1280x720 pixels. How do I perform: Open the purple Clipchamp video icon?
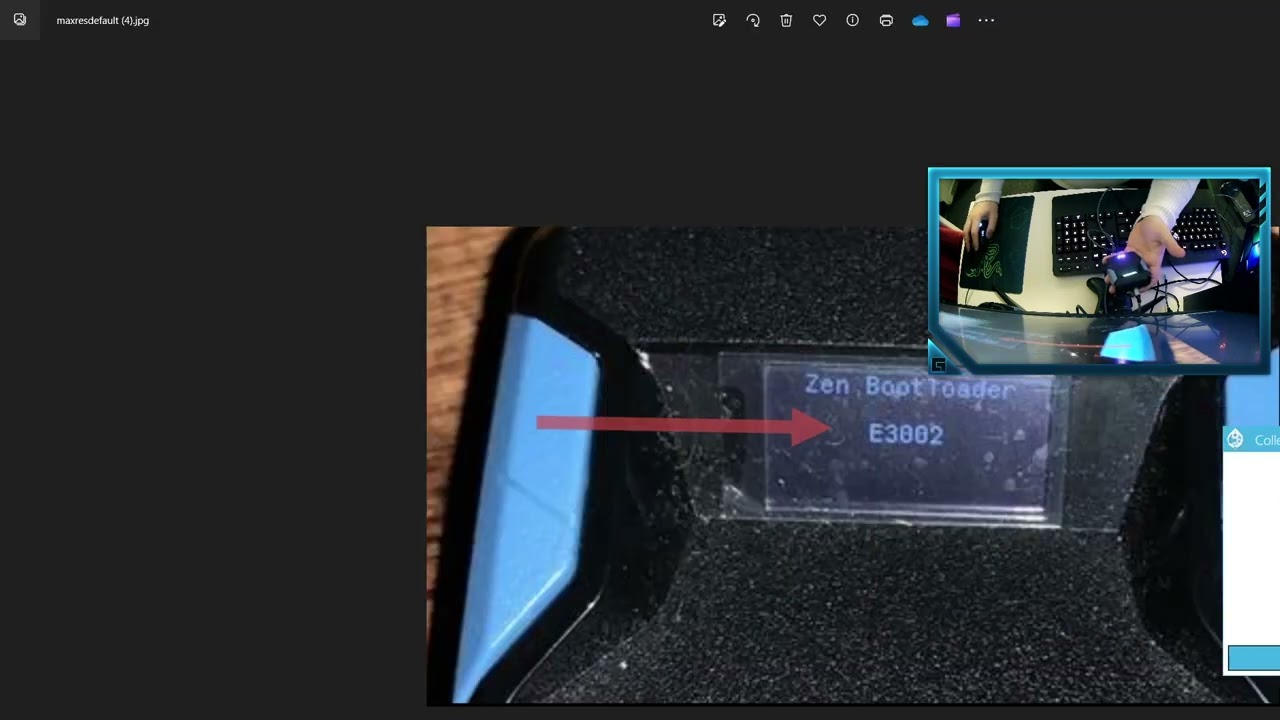[953, 20]
